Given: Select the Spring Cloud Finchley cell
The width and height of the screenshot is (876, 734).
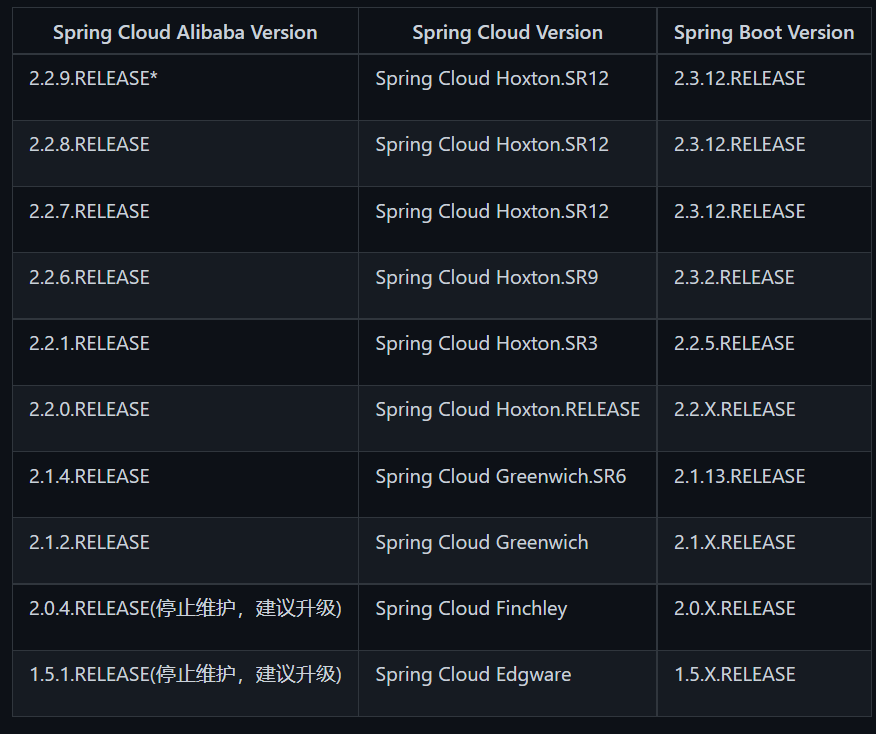Looking at the screenshot, I should click(x=507, y=617).
